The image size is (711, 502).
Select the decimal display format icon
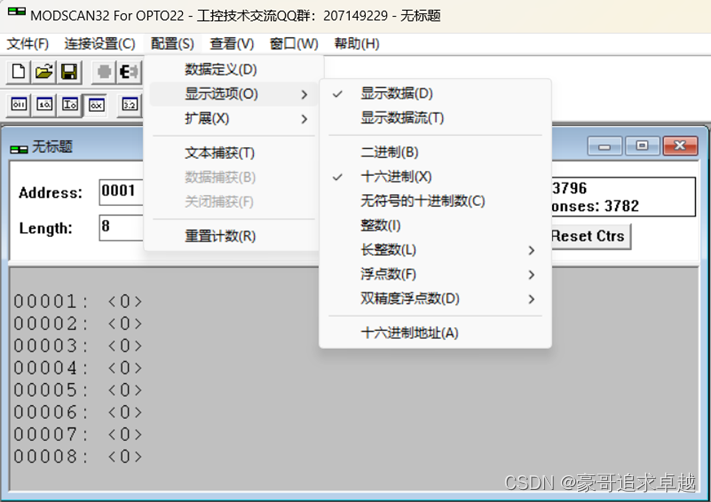coord(44,105)
